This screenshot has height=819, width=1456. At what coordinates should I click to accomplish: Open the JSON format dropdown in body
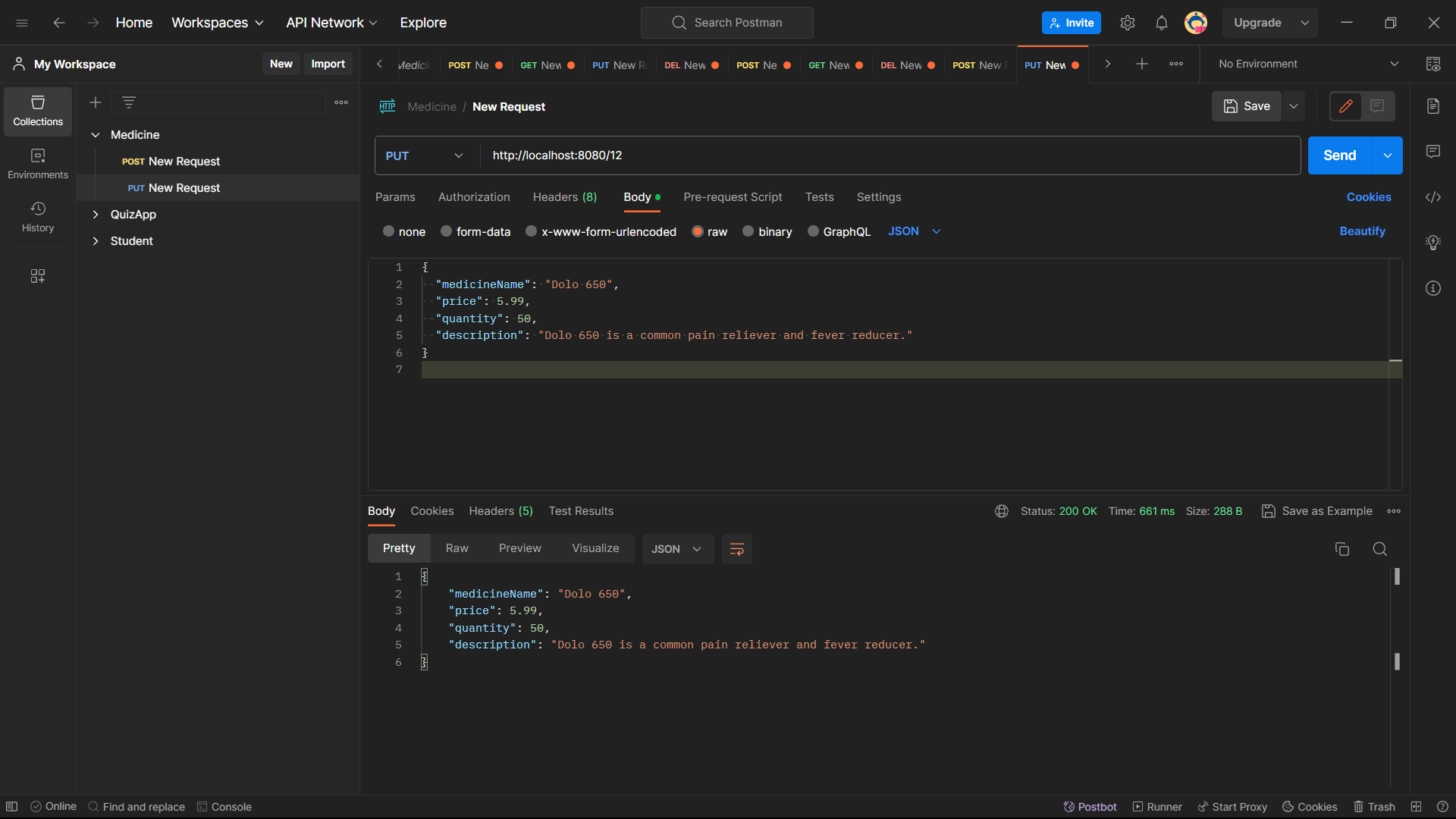(x=914, y=231)
